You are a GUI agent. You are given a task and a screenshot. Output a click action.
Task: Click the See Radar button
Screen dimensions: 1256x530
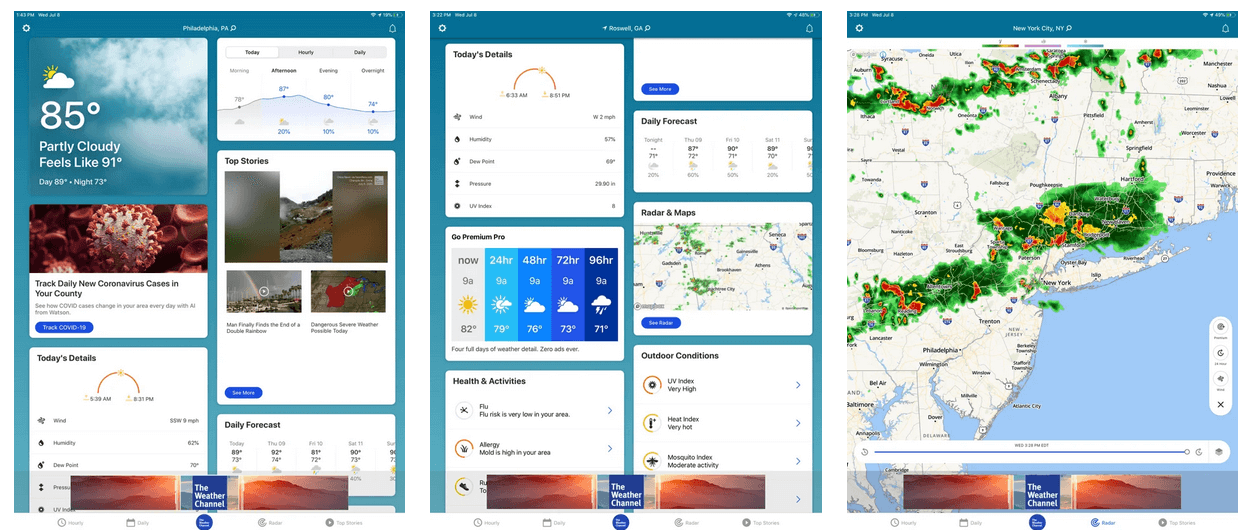point(660,323)
